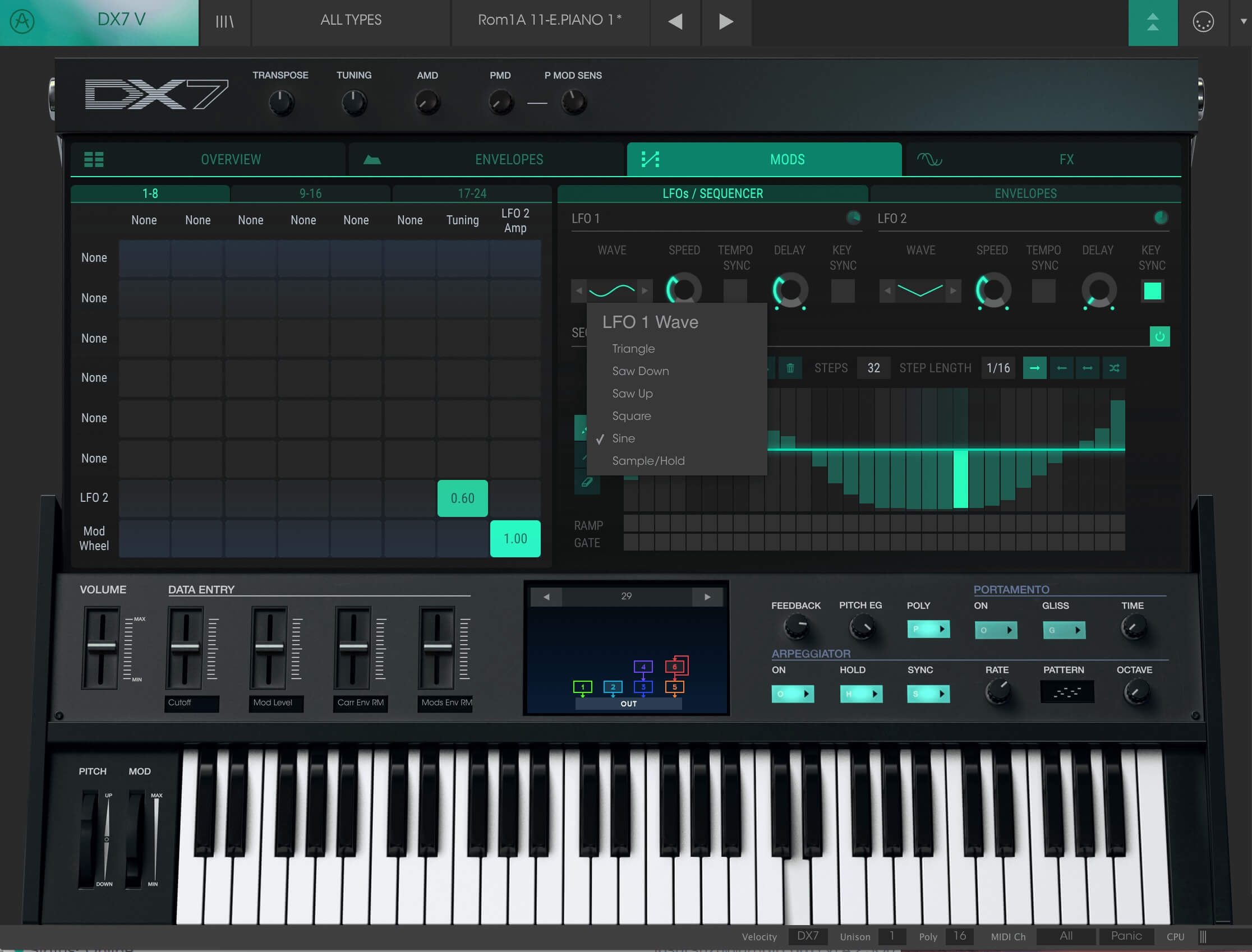The width and height of the screenshot is (1252, 952).
Task: Enable LFO 2 Tempo Sync
Action: click(1043, 290)
